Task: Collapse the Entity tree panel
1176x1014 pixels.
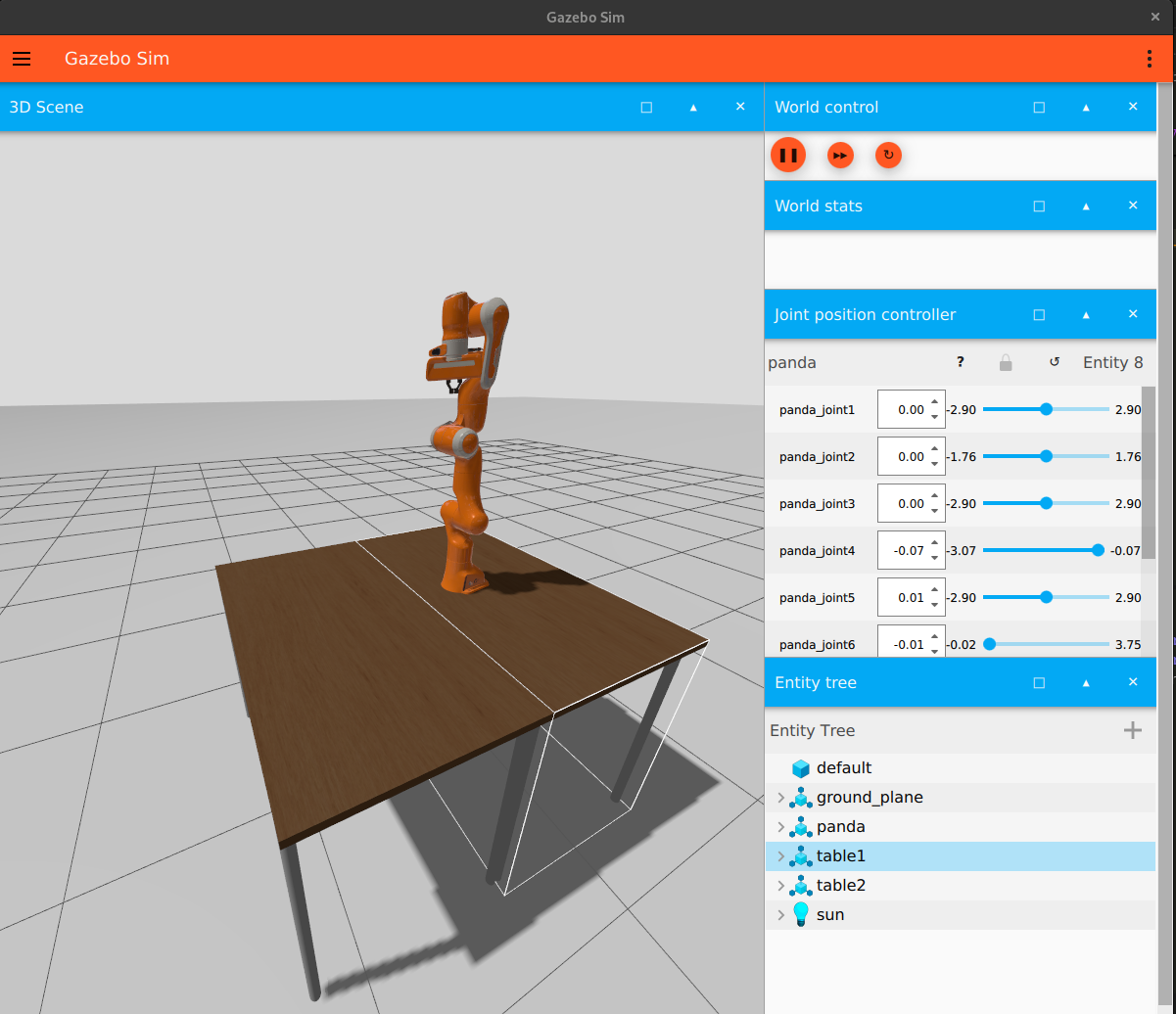Action: (x=1086, y=682)
